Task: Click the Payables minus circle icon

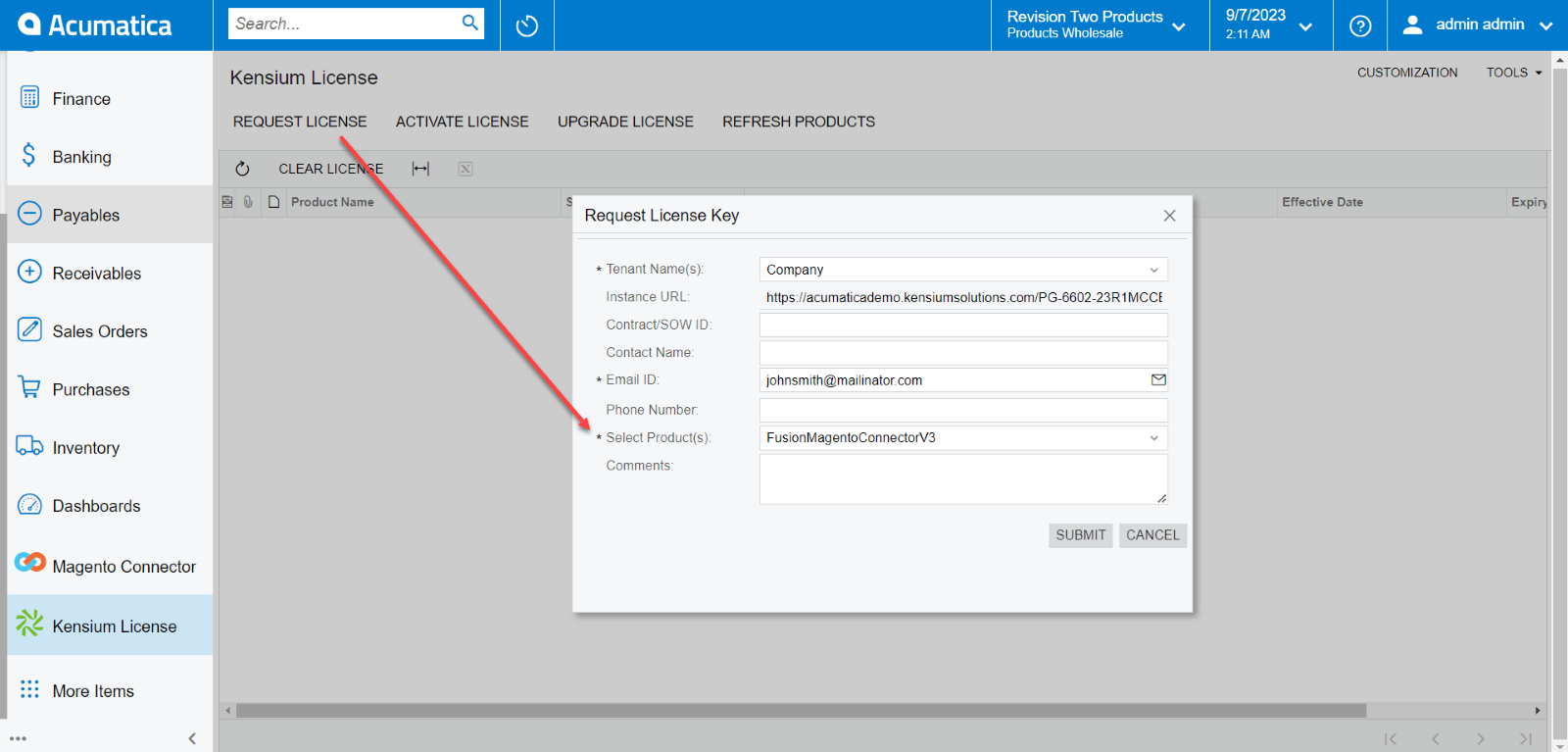Action: [x=30, y=213]
